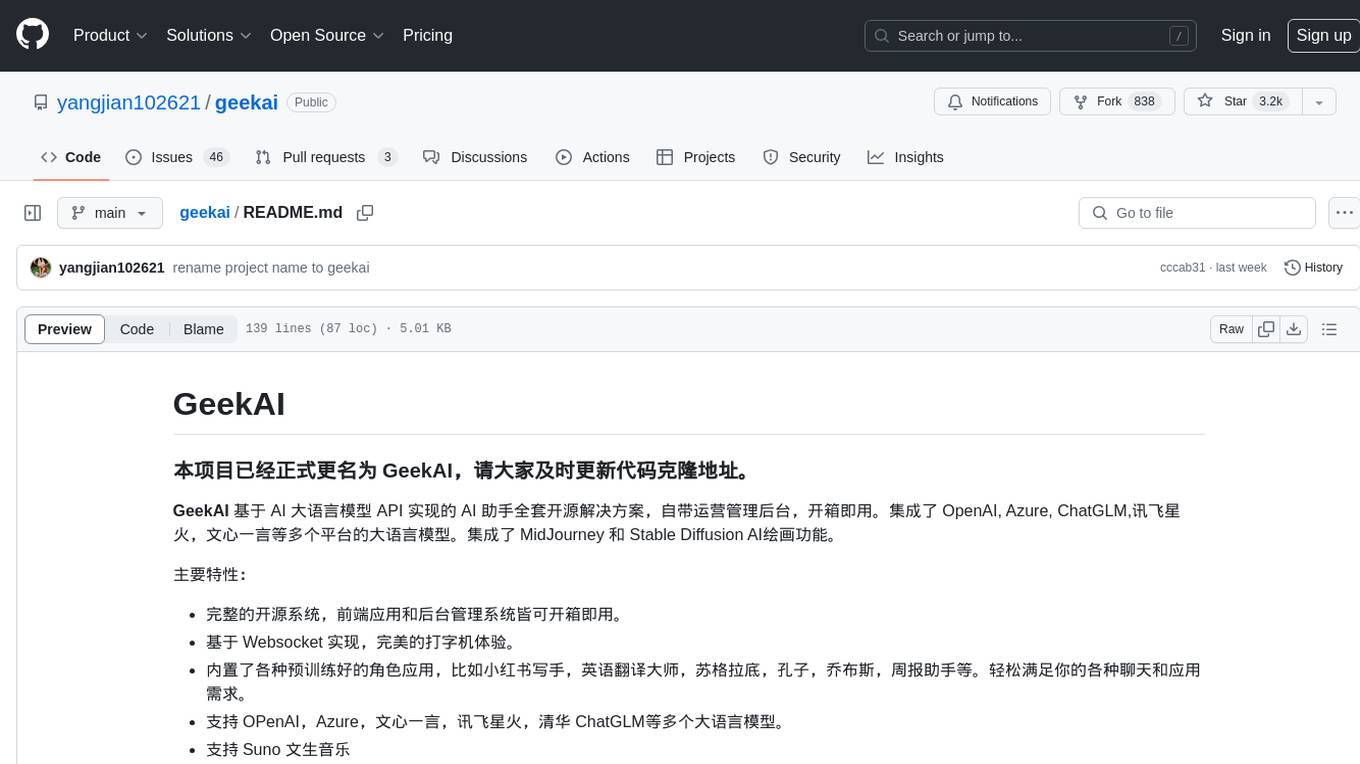Image resolution: width=1360 pixels, height=764 pixels.
Task: Click the Sign up button
Action: (1323, 35)
